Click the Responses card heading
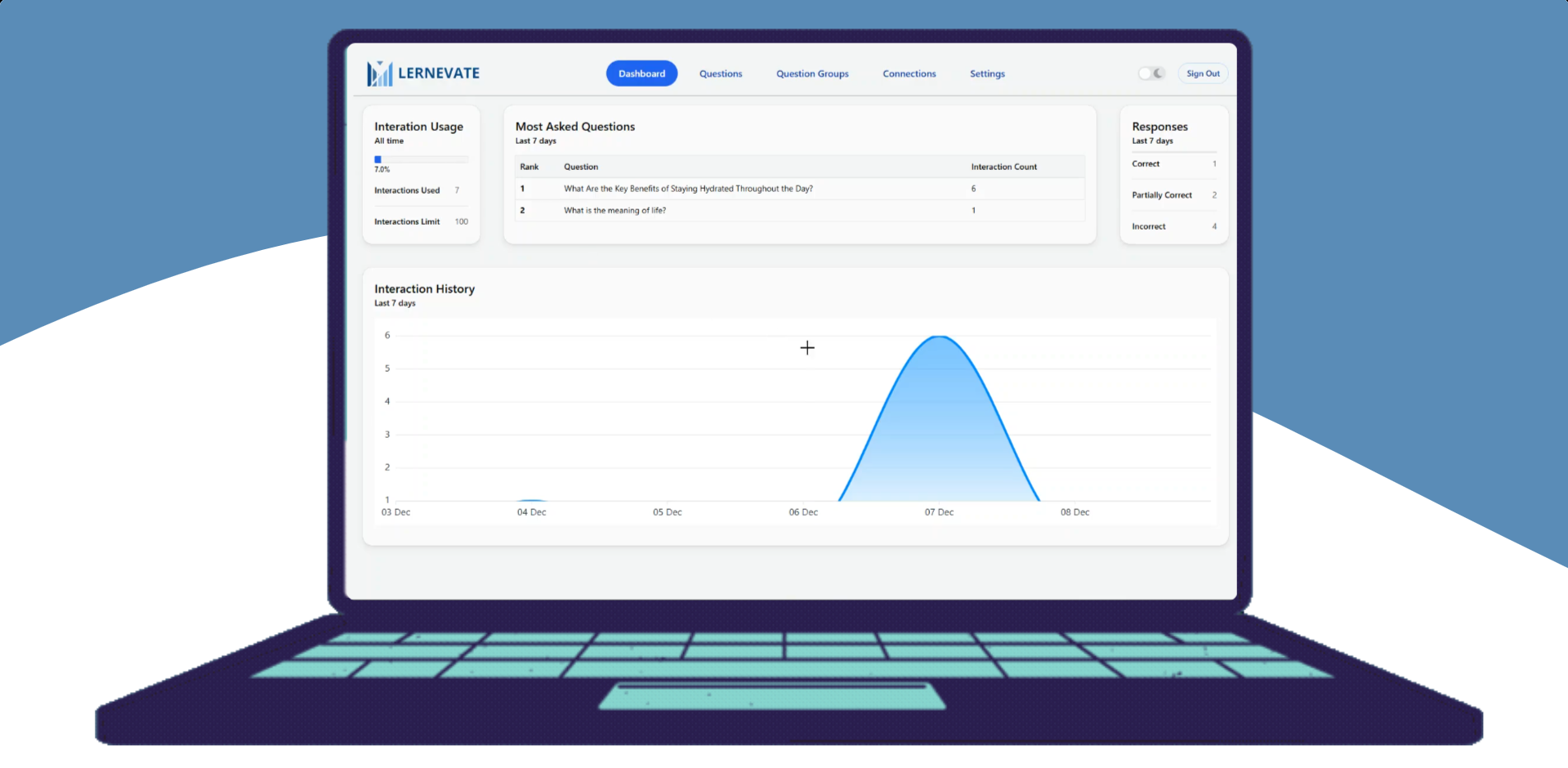The width and height of the screenshot is (1568, 768). [x=1159, y=127]
